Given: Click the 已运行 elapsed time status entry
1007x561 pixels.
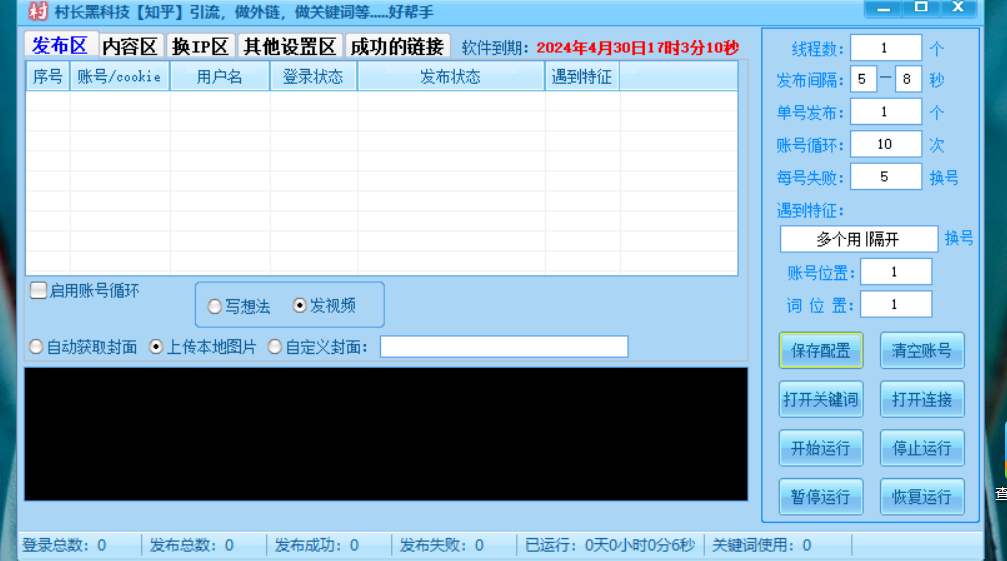Looking at the screenshot, I should click(610, 545).
